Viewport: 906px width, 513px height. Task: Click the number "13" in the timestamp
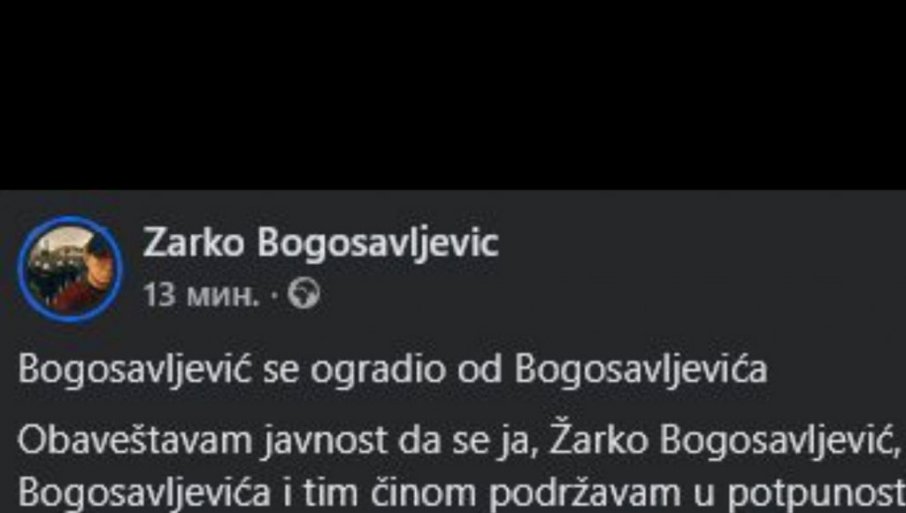point(159,295)
